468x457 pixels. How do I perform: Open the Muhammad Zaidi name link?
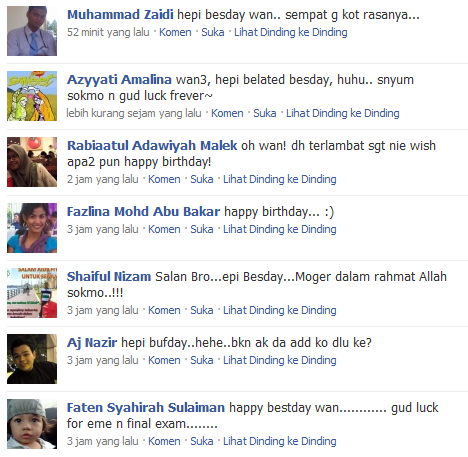(x=120, y=15)
